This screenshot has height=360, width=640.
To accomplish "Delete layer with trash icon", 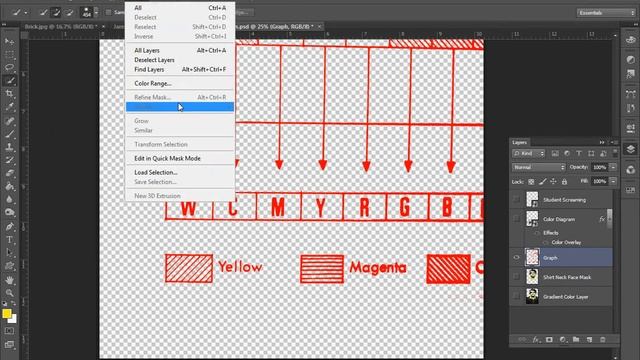I will pyautogui.click(x=603, y=340).
